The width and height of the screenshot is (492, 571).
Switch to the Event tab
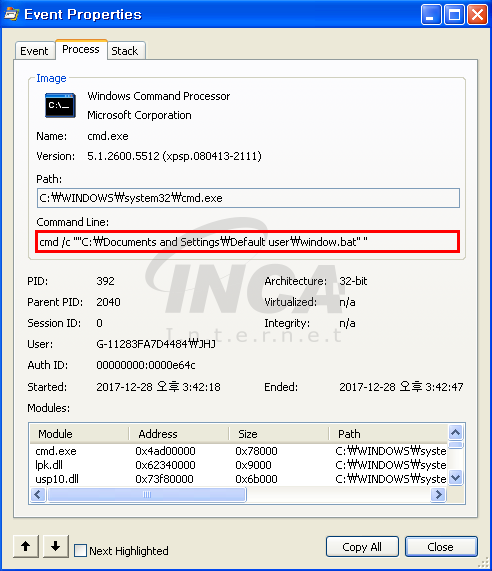(34, 51)
